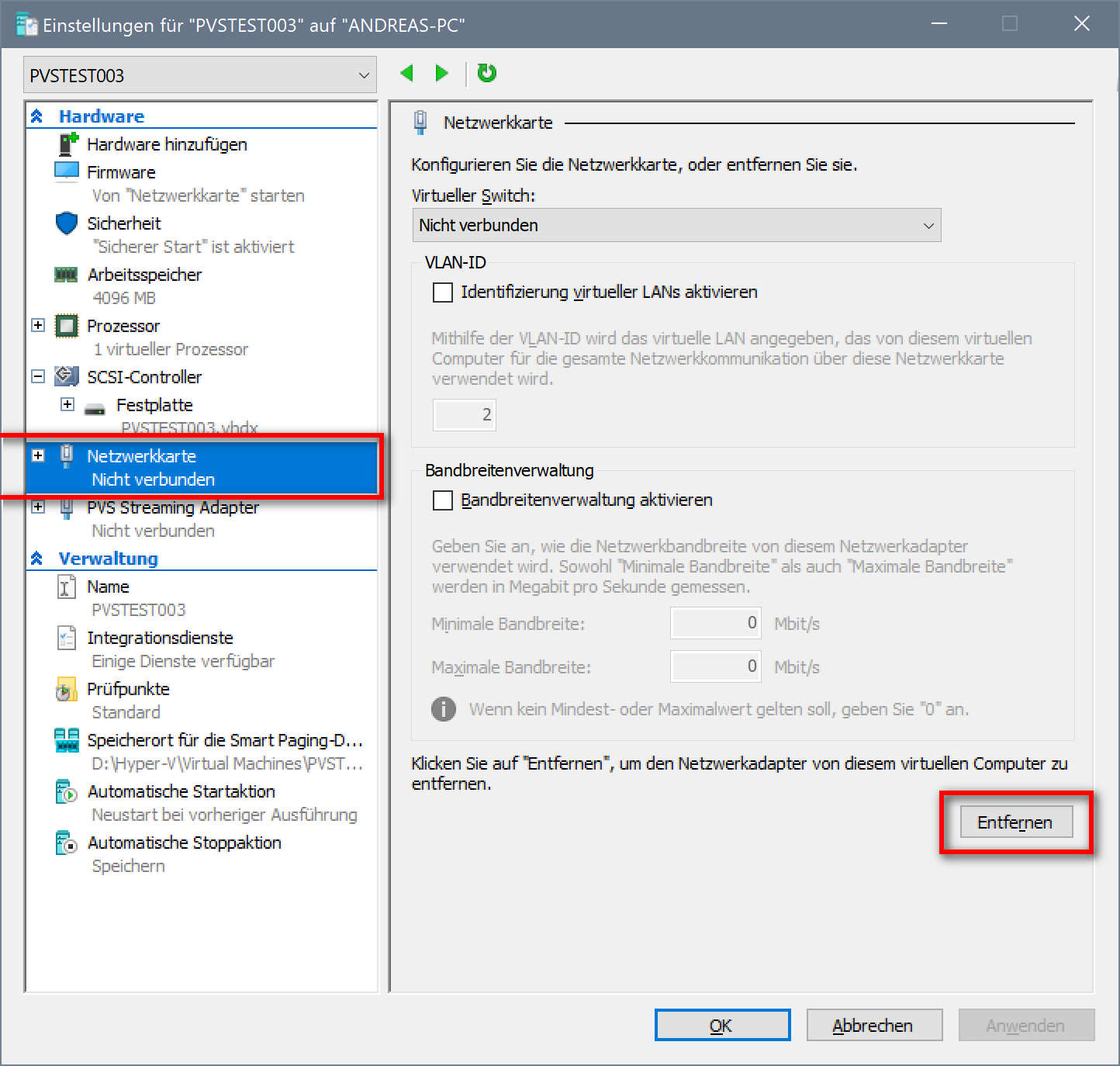Viewport: 1120px width, 1066px height.
Task: Enable Identifizierung virtueller LANs checkbox
Action: [443, 292]
